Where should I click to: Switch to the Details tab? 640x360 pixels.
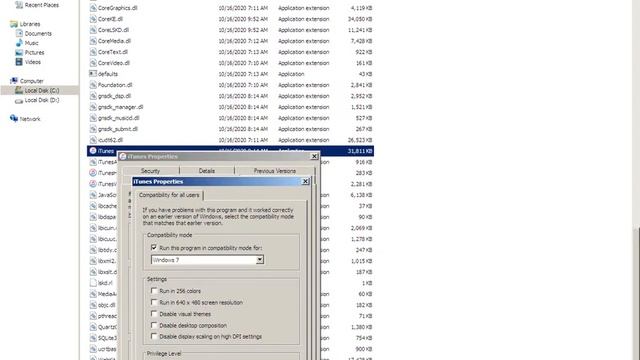tap(207, 171)
